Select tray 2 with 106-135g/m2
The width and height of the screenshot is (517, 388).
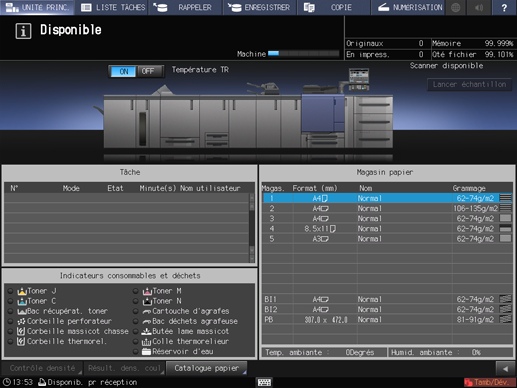(388, 208)
